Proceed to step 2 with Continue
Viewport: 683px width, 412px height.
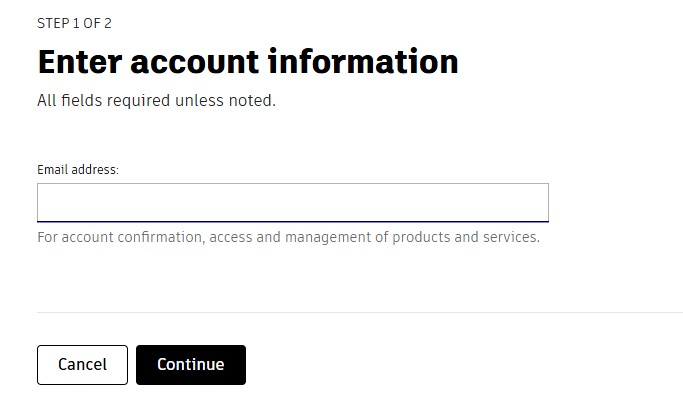click(x=190, y=365)
